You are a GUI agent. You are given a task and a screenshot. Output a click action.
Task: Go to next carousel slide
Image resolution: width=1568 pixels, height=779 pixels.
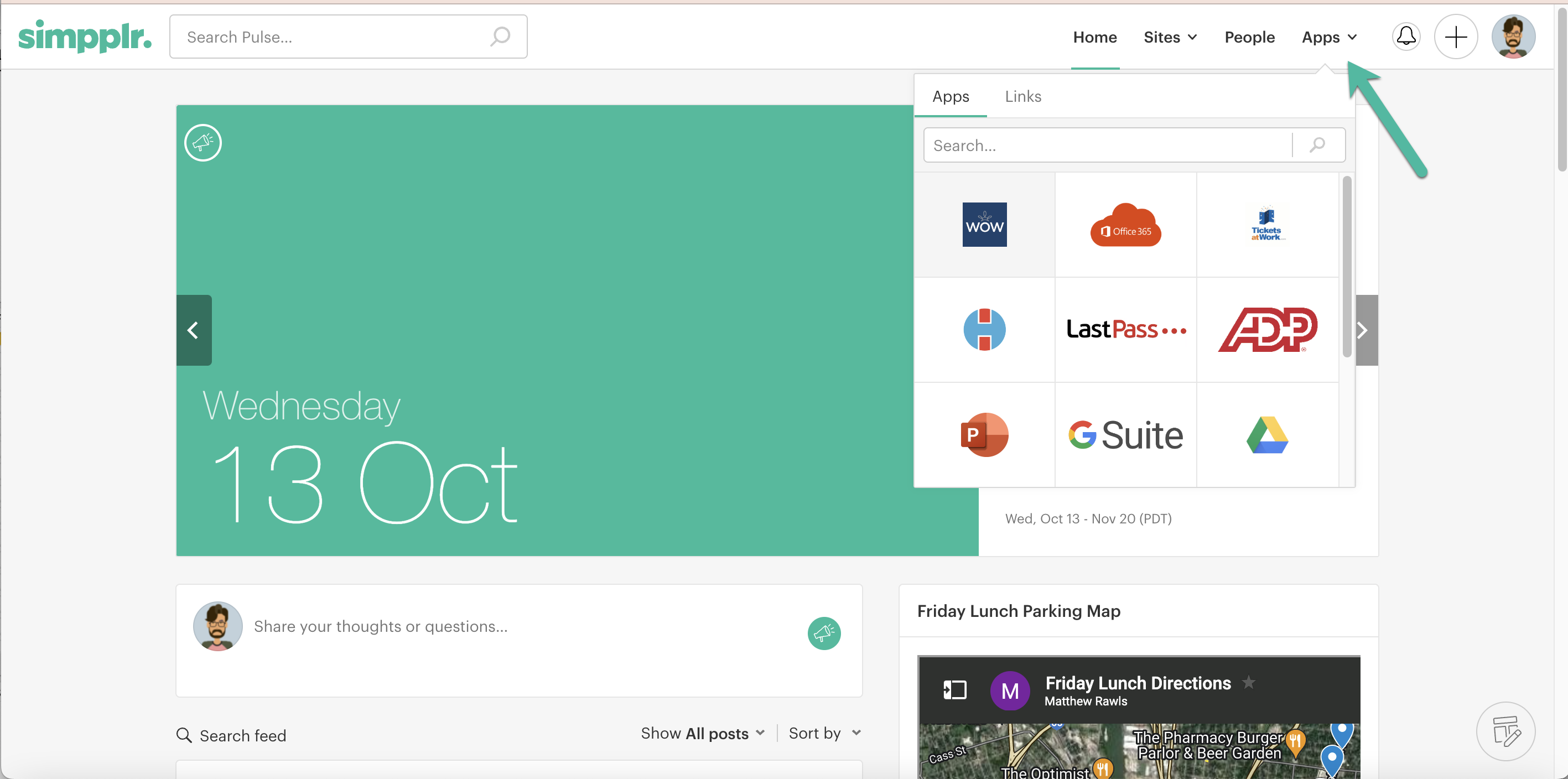click(1366, 330)
